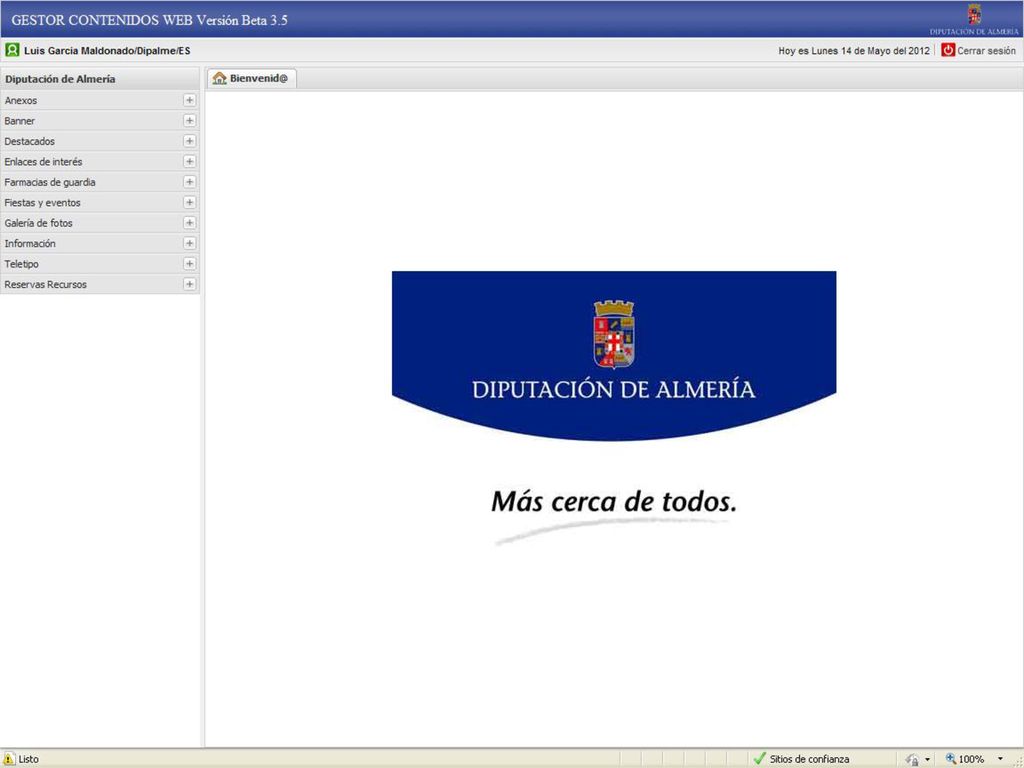Click the Listo status text

click(29, 759)
